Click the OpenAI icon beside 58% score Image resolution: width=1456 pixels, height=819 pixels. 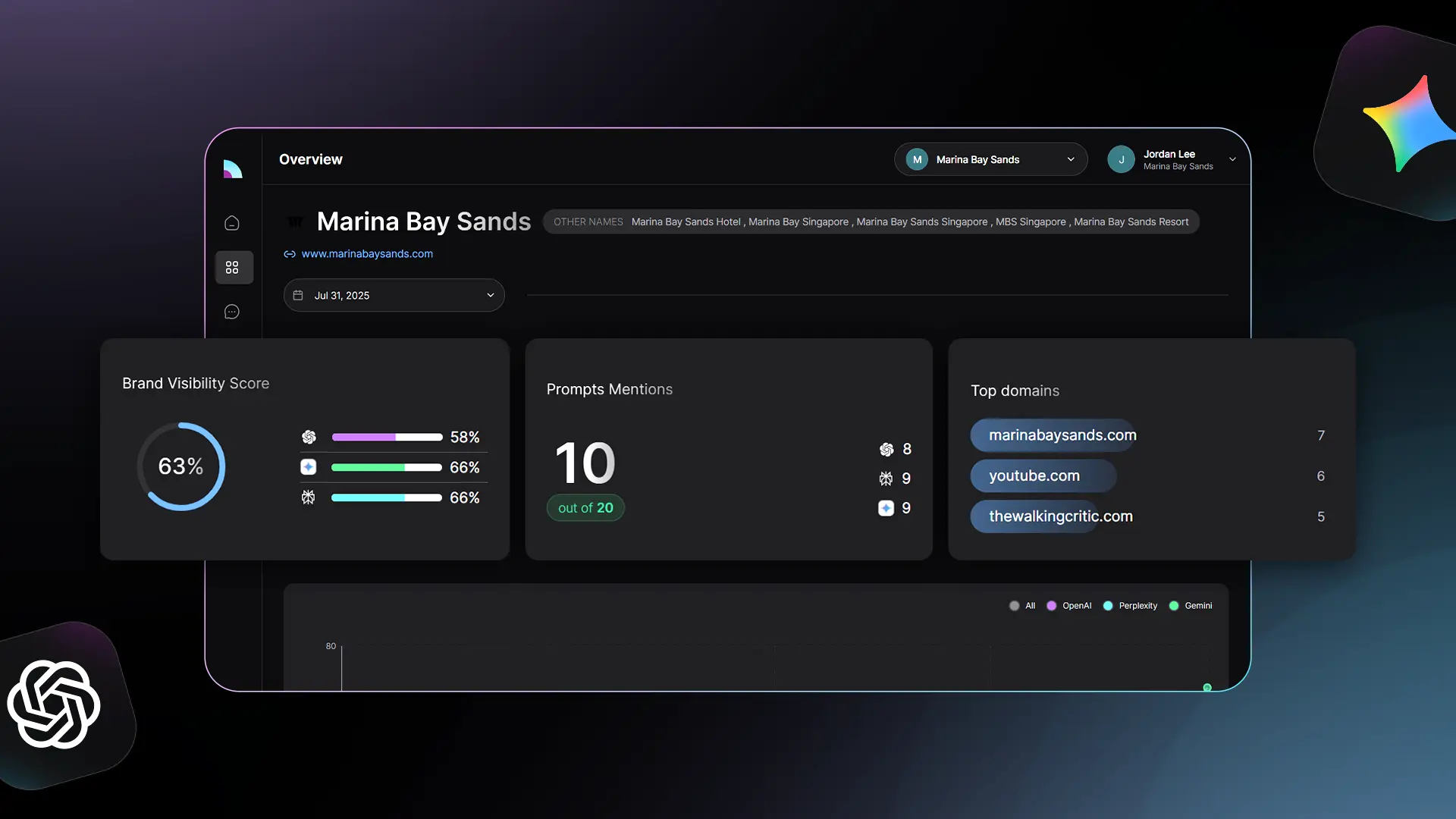pyautogui.click(x=309, y=438)
